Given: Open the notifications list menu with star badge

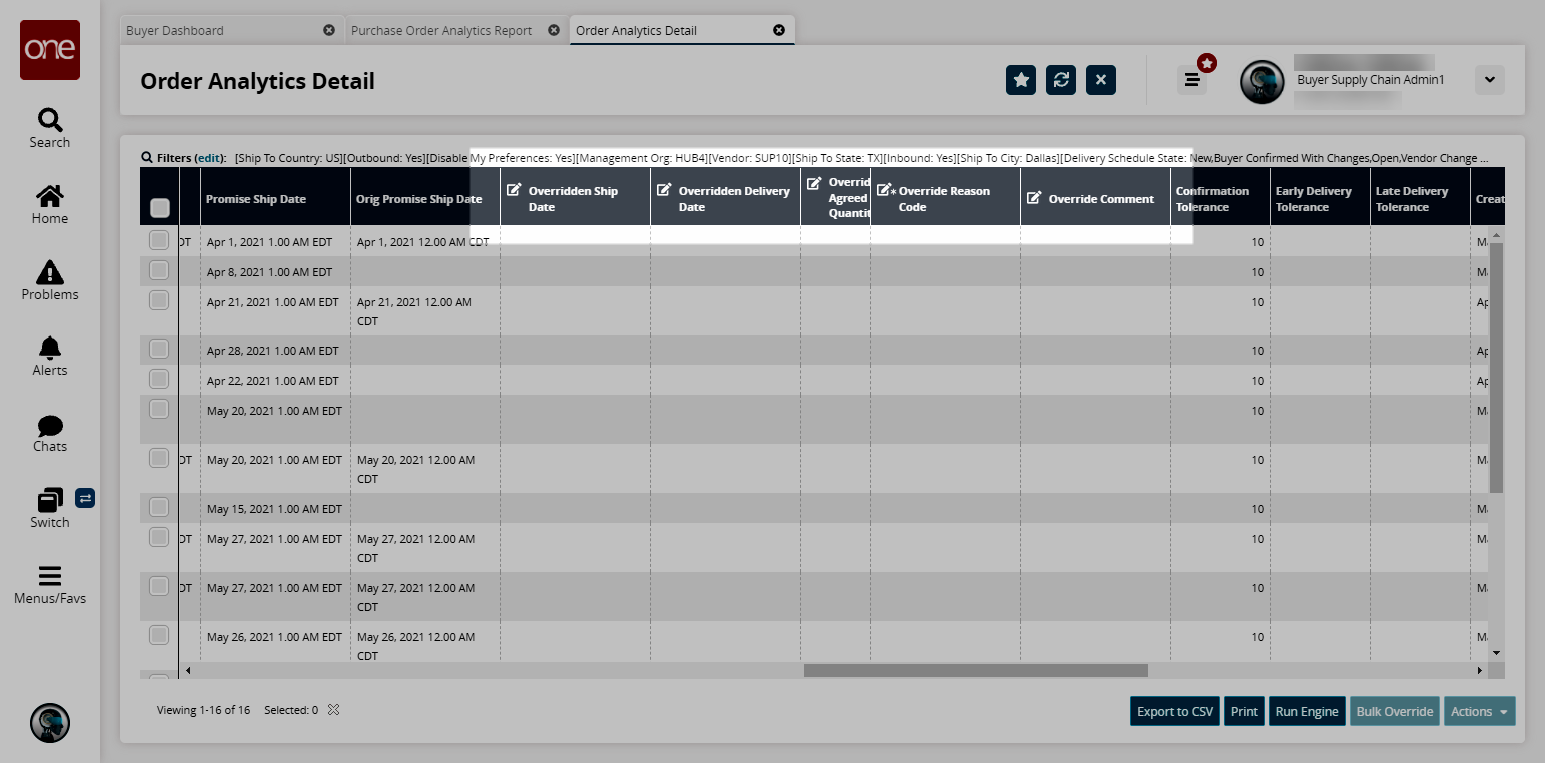Looking at the screenshot, I should tap(1191, 80).
